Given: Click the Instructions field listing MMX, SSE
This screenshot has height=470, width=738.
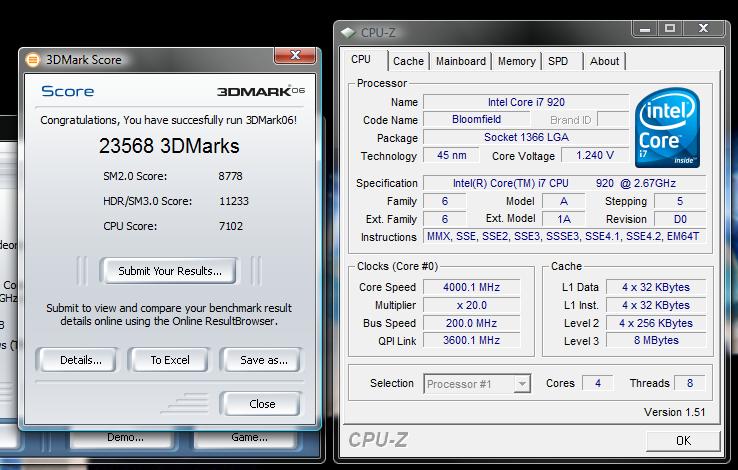Looking at the screenshot, I should tap(564, 236).
